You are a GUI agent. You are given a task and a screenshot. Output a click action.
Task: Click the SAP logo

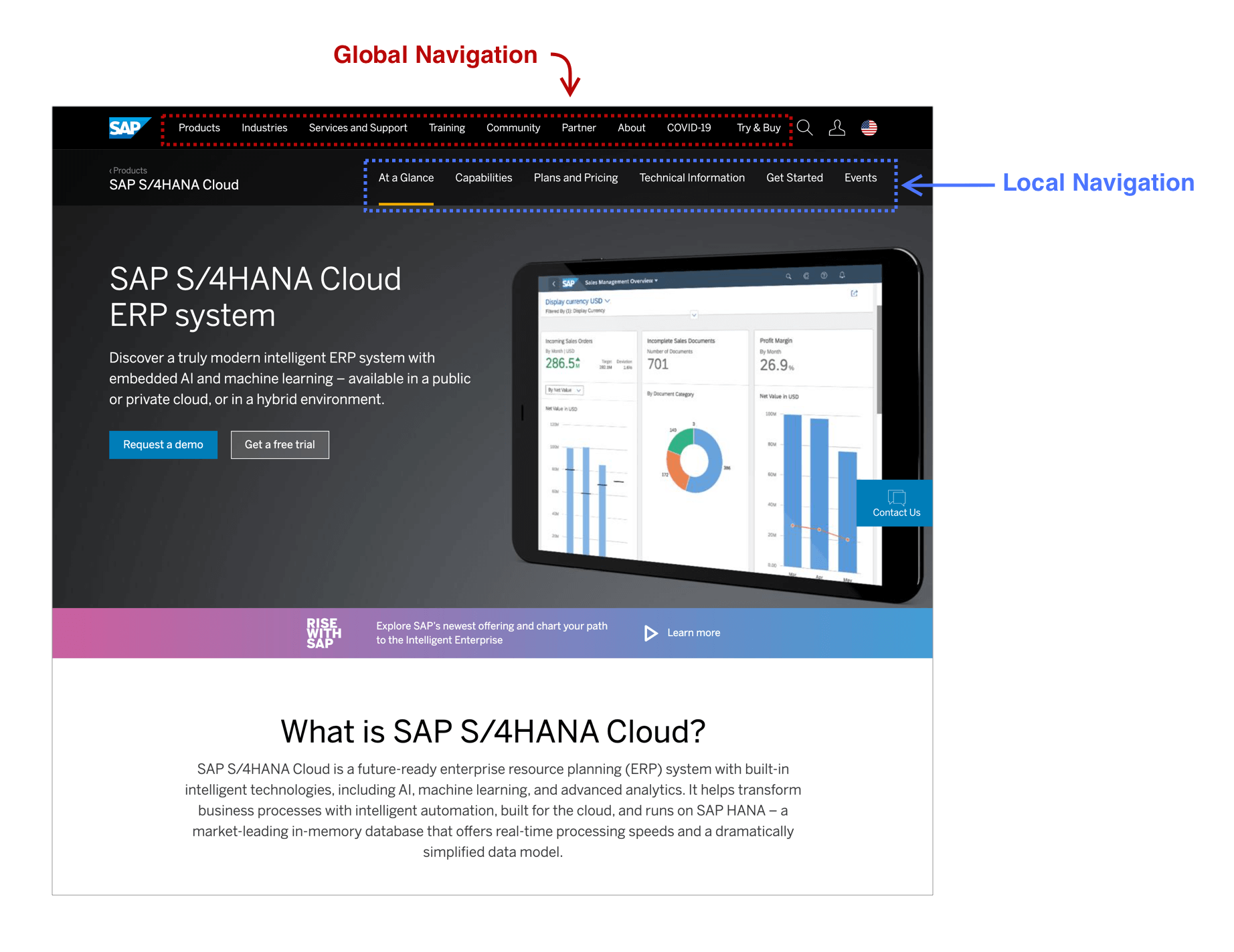point(128,128)
